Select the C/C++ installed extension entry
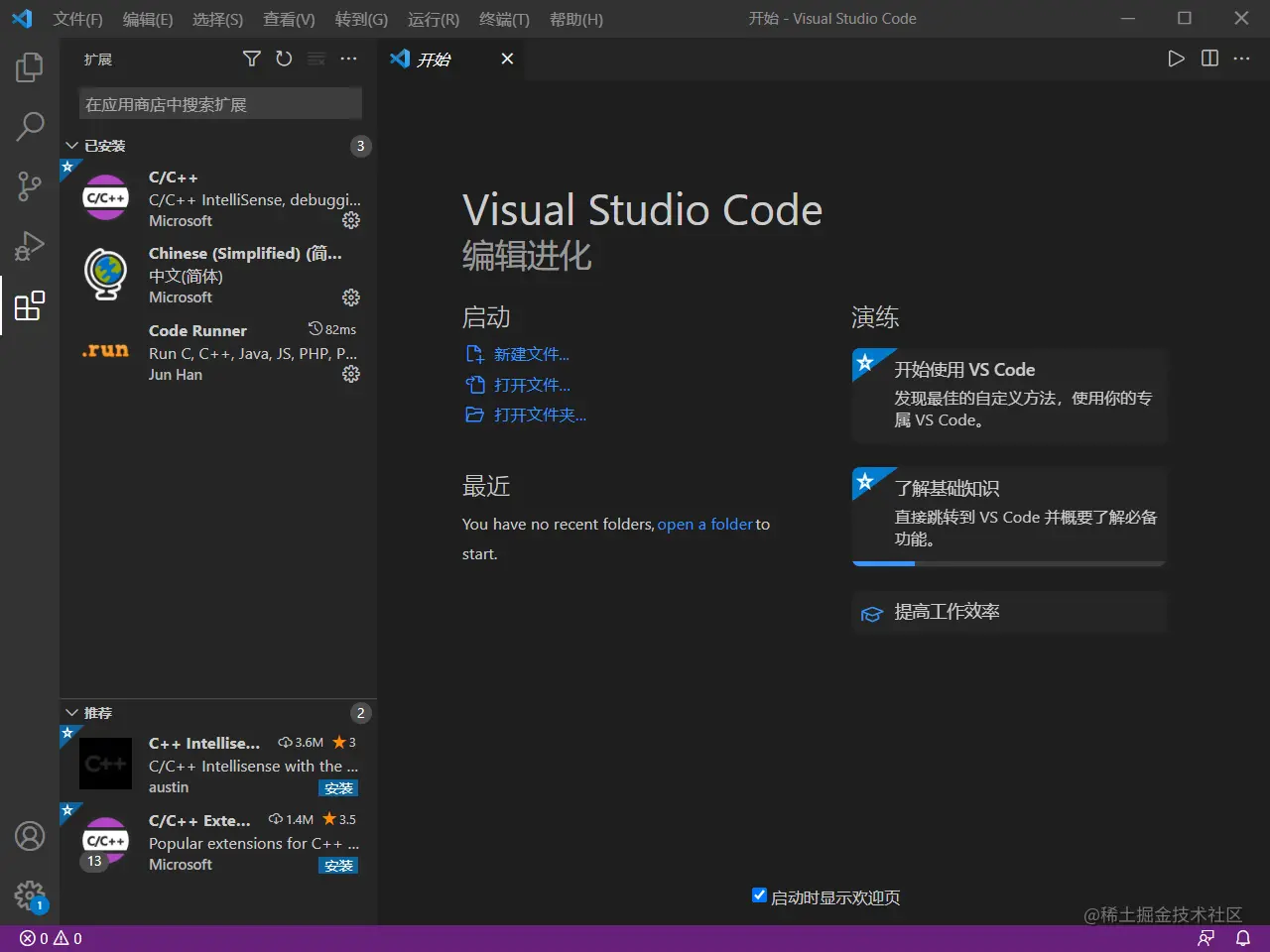The image size is (1270, 952). pyautogui.click(x=218, y=198)
